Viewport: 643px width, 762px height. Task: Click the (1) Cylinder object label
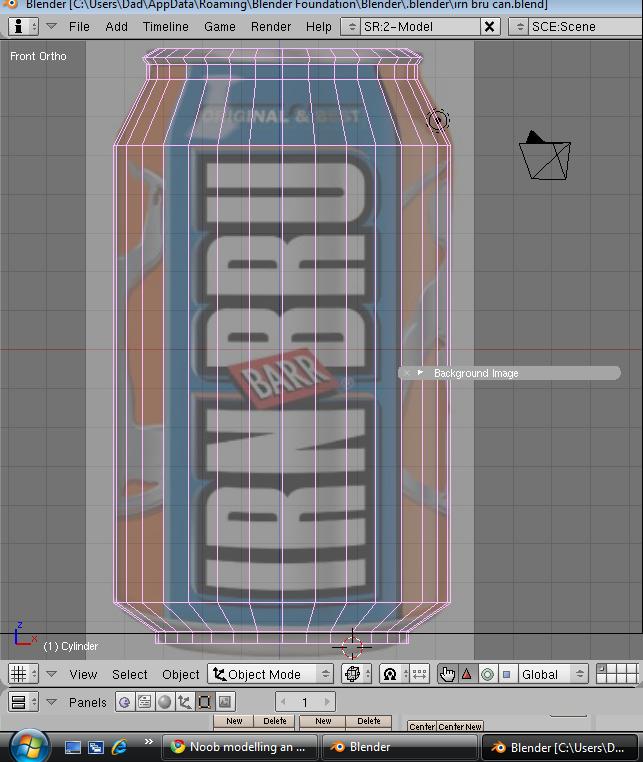point(71,646)
